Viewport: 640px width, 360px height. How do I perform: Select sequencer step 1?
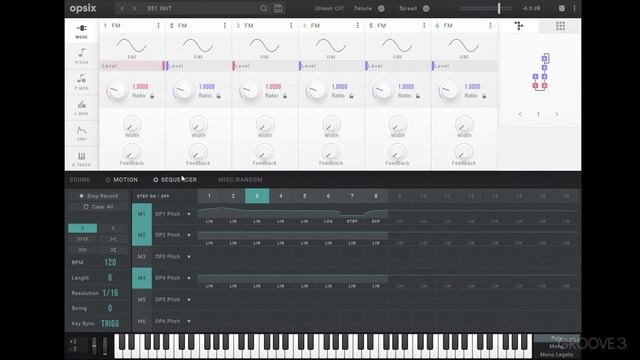209,196
